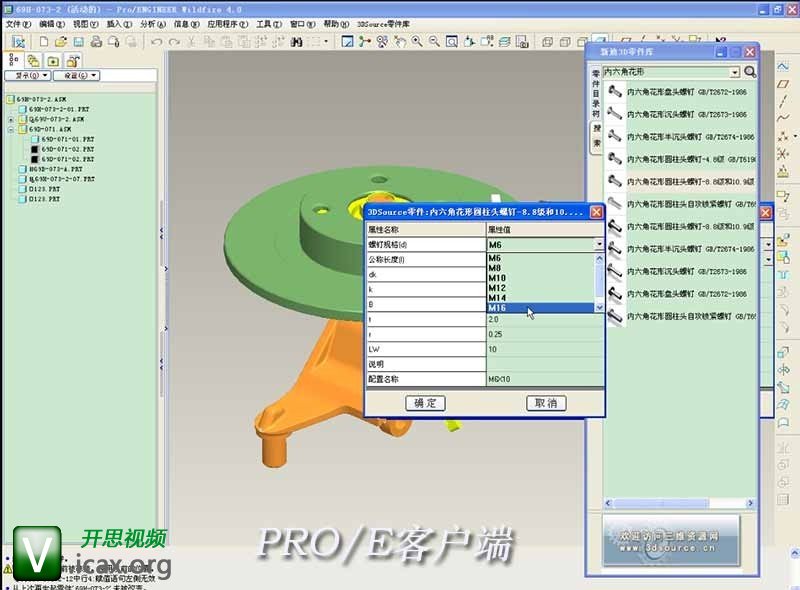Choose M10 from the size list
The width and height of the screenshot is (800, 590).
pyautogui.click(x=541, y=278)
